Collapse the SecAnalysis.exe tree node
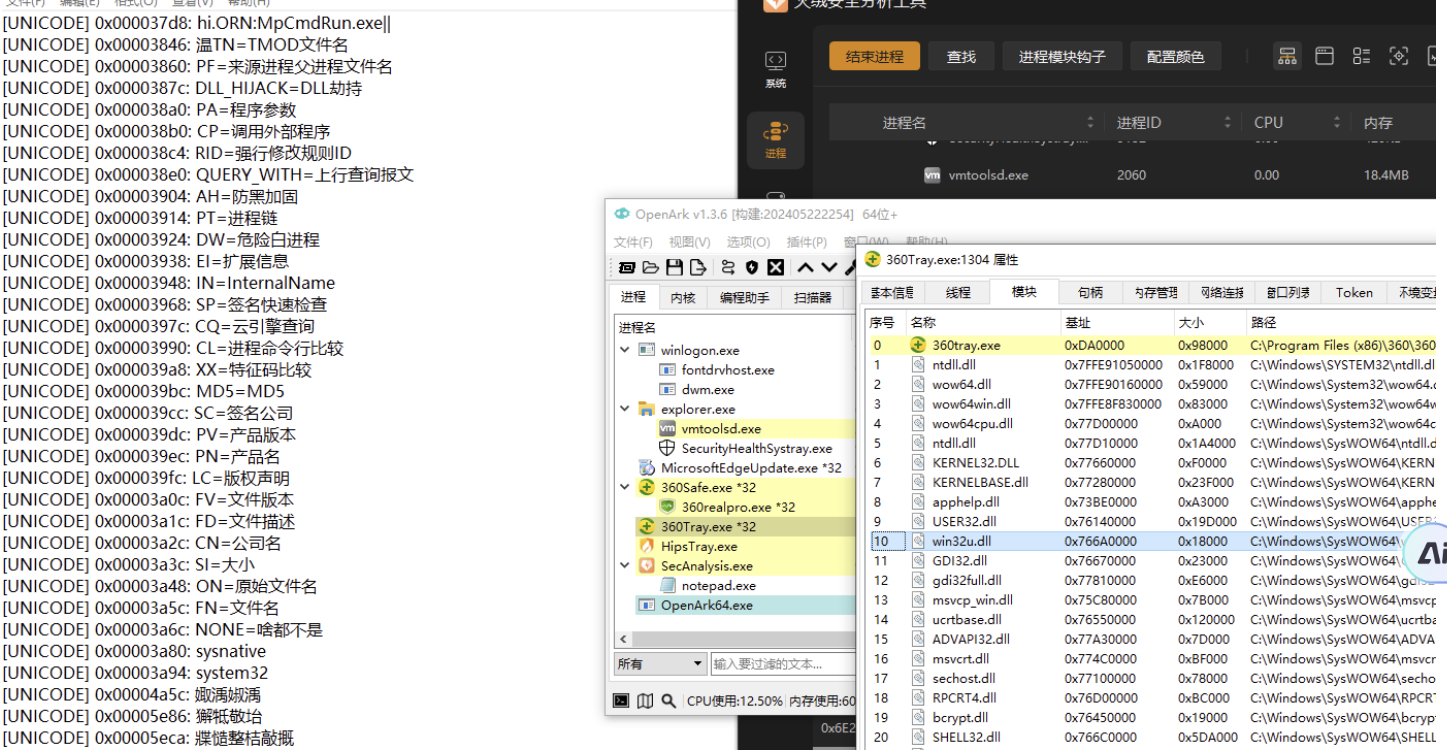The width and height of the screenshot is (1447, 753). [x=625, y=565]
